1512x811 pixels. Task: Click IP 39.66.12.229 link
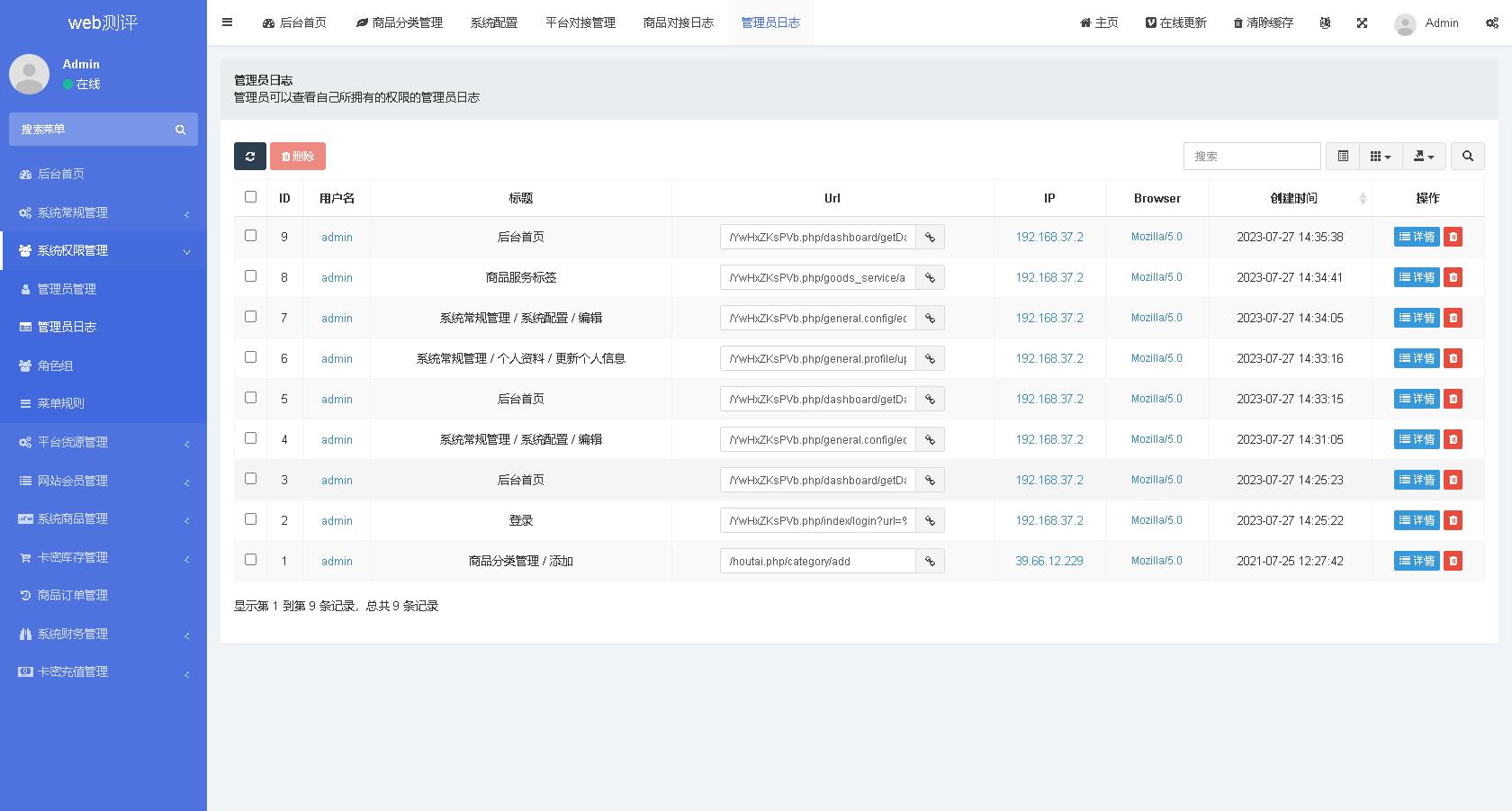[x=1049, y=561]
